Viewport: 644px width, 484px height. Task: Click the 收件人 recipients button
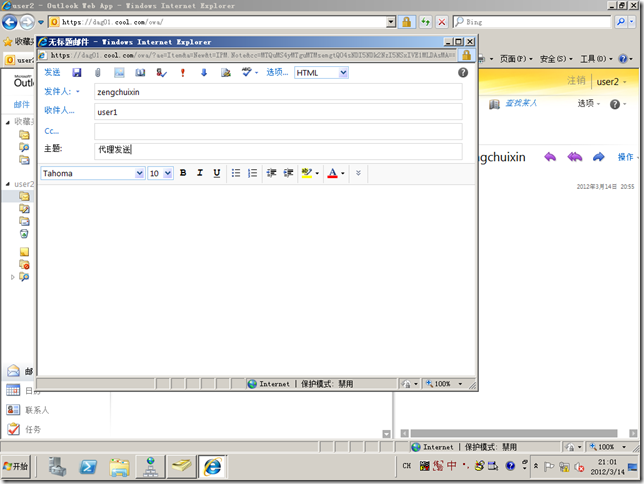(59, 111)
